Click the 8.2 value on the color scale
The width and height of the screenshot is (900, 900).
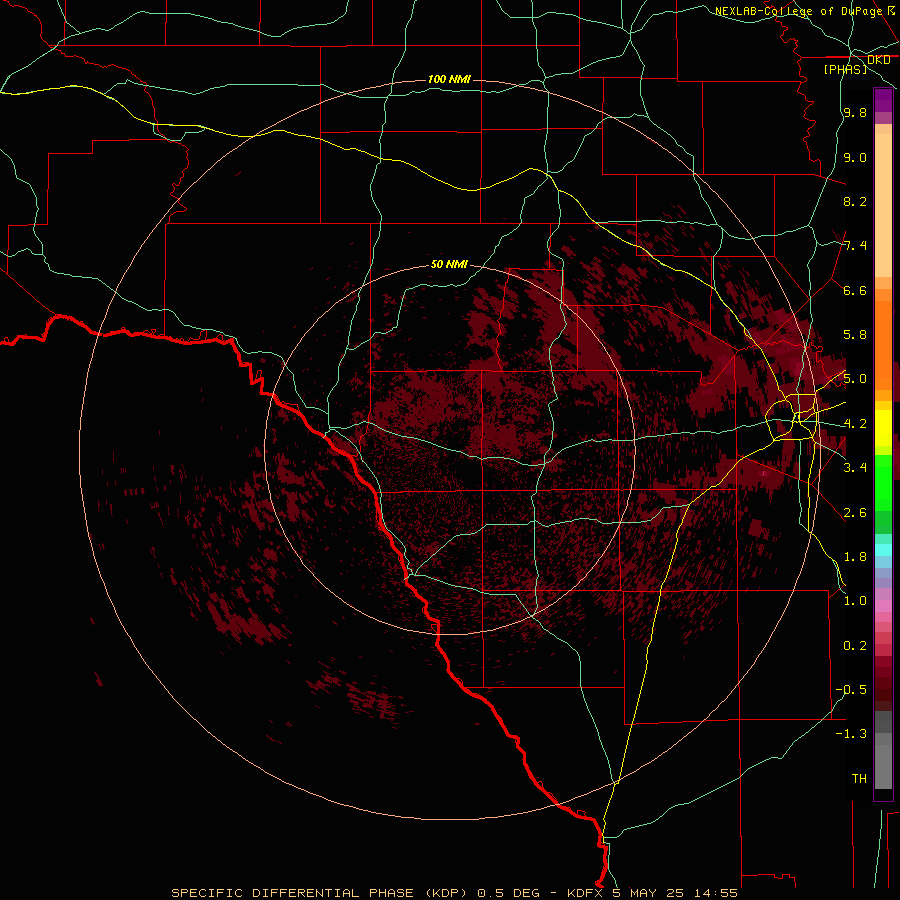855,201
